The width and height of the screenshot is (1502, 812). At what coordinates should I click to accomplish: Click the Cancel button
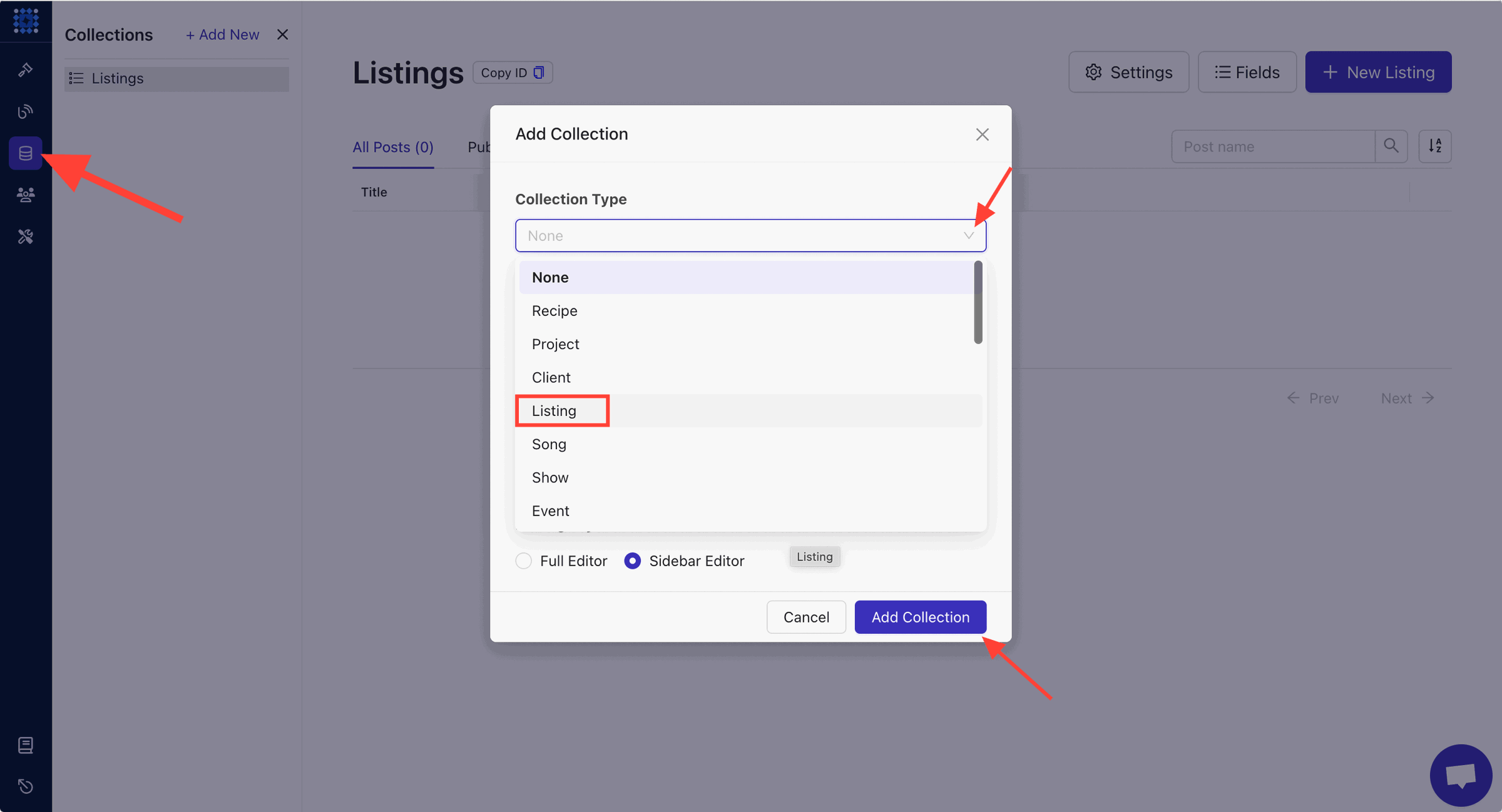pyautogui.click(x=806, y=617)
